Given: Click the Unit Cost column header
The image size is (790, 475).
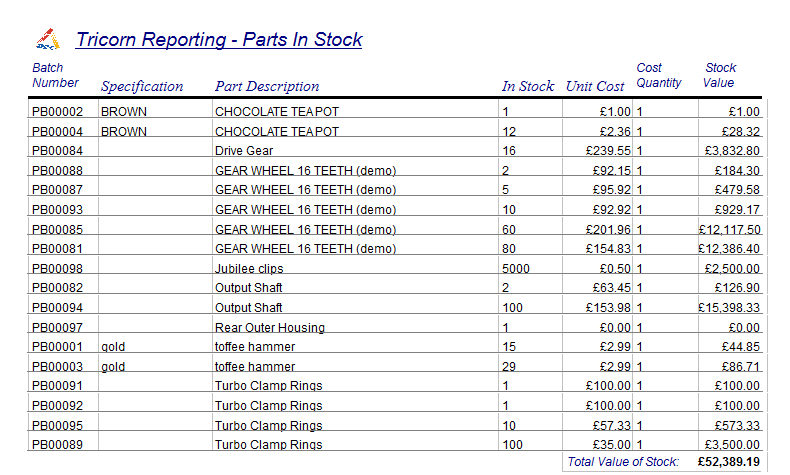Looking at the screenshot, I should 595,86.
